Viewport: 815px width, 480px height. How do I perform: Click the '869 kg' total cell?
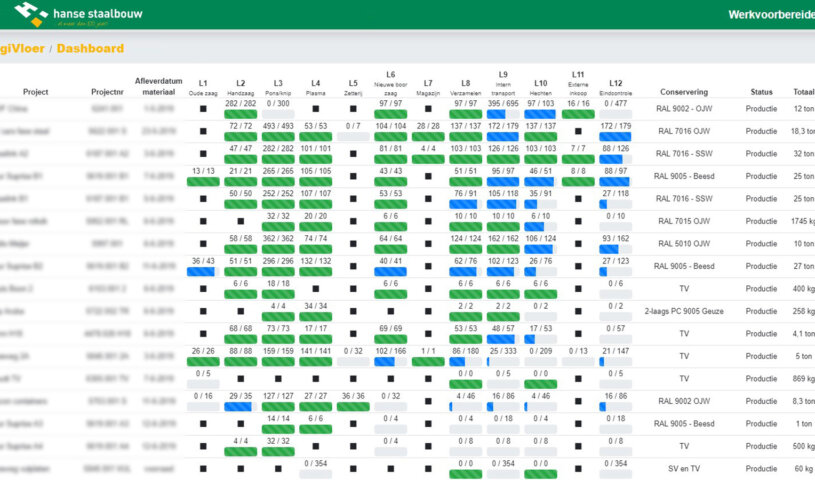point(804,379)
